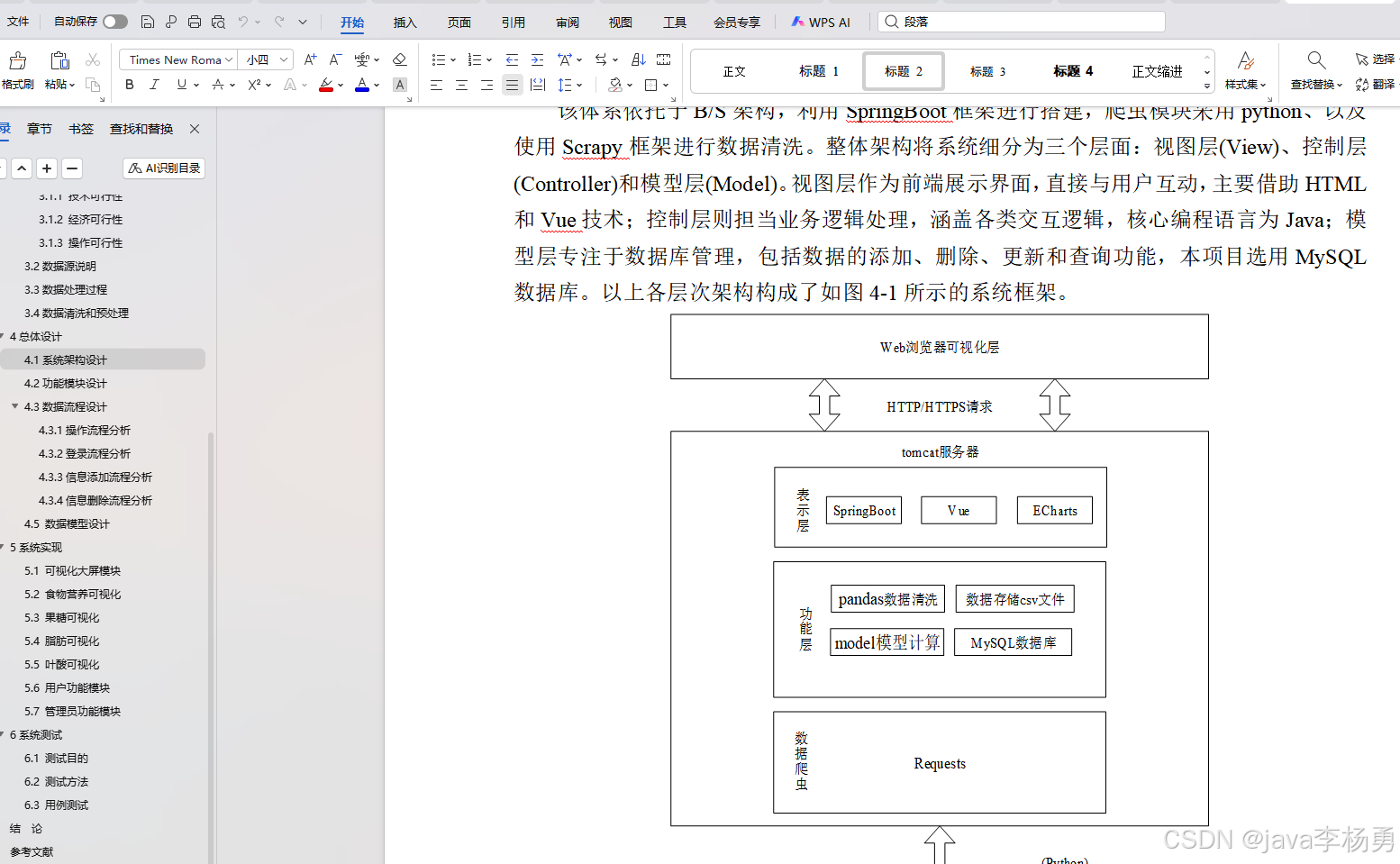Open the 文件 menu
The image size is (1400, 864).
(x=18, y=22)
